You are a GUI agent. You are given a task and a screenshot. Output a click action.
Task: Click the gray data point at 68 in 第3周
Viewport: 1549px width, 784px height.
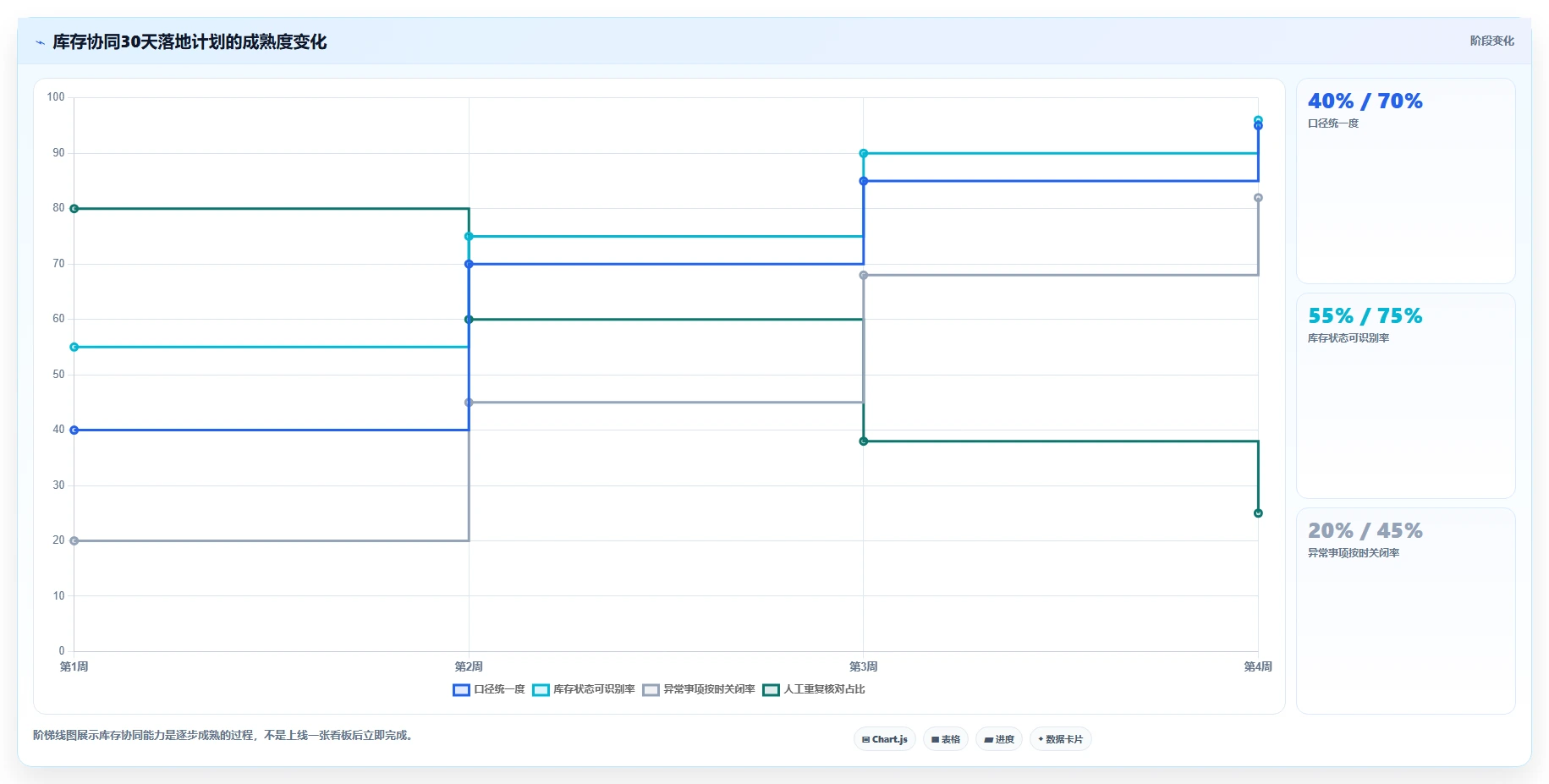pyautogui.click(x=864, y=276)
